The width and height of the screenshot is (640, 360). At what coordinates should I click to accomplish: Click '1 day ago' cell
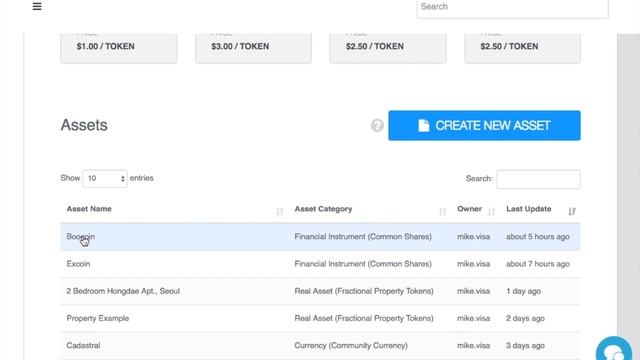point(523,291)
